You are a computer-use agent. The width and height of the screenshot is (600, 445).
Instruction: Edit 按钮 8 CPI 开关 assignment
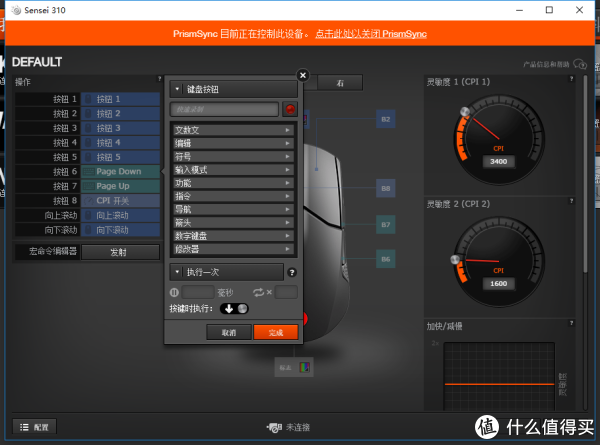point(121,201)
